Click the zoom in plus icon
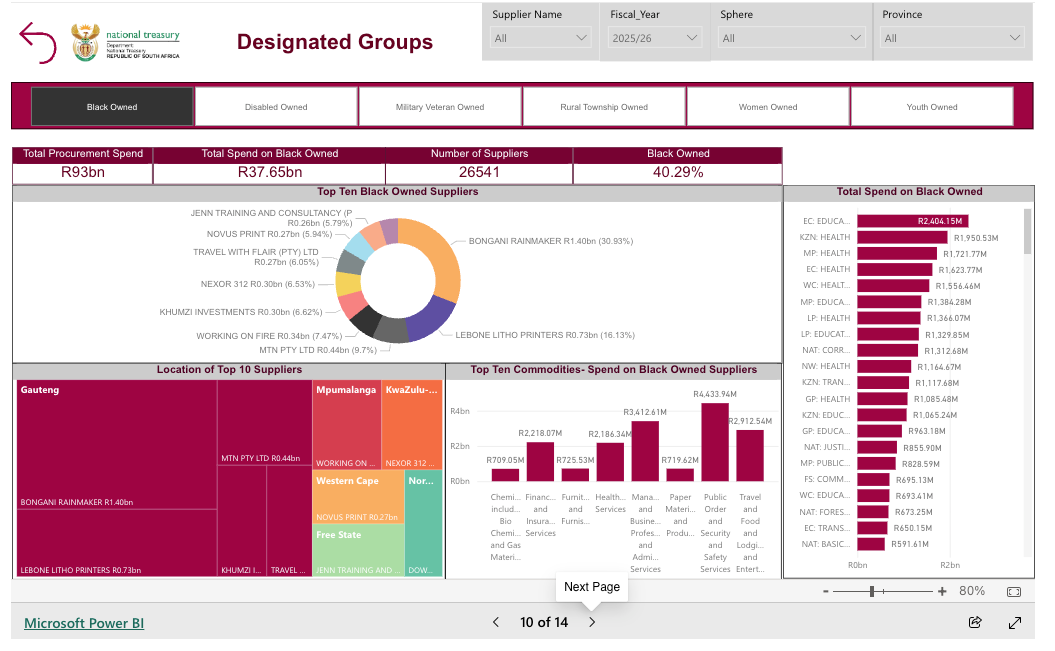Image resolution: width=1055 pixels, height=651 pixels. pos(942,591)
